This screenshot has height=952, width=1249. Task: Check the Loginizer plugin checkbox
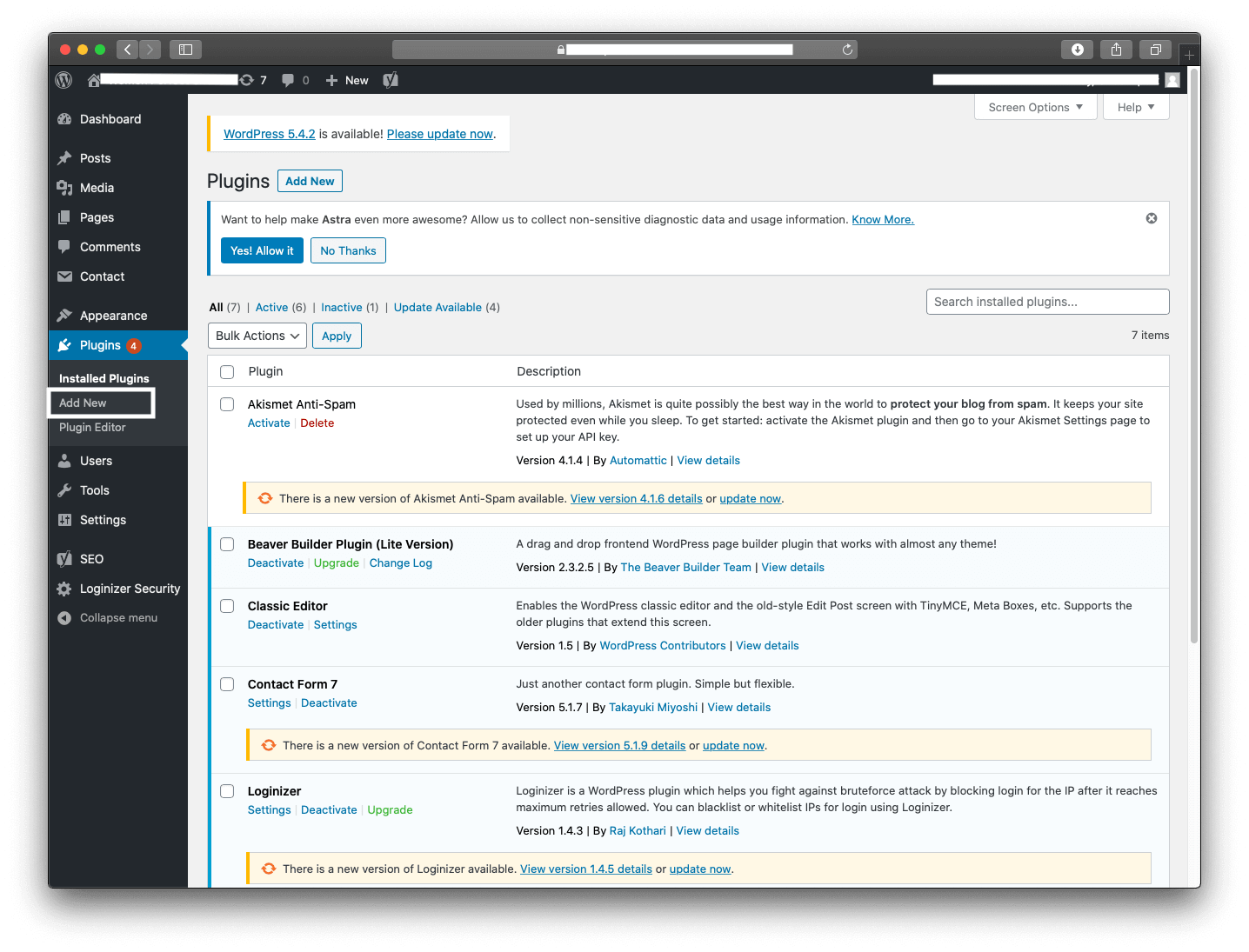227,791
